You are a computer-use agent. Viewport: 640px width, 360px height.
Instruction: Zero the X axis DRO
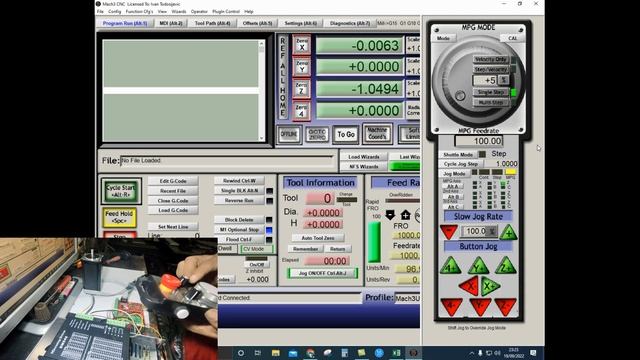point(302,44)
